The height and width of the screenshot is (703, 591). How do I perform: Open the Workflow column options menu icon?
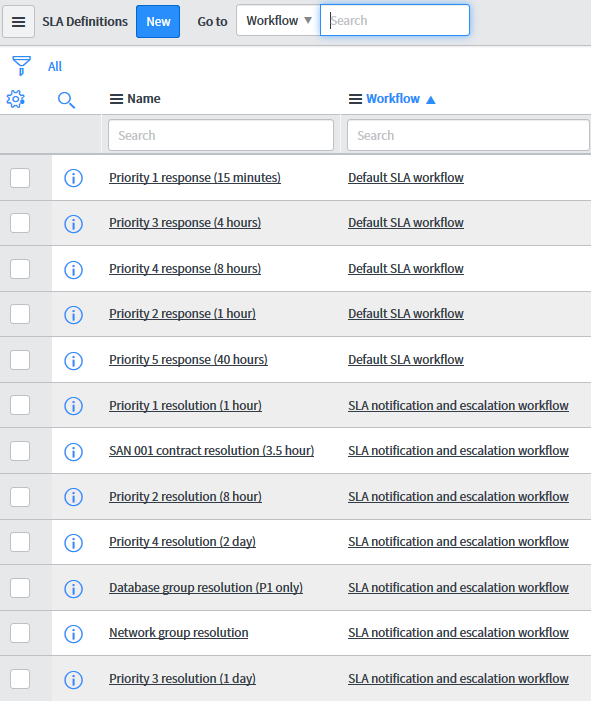tap(355, 99)
